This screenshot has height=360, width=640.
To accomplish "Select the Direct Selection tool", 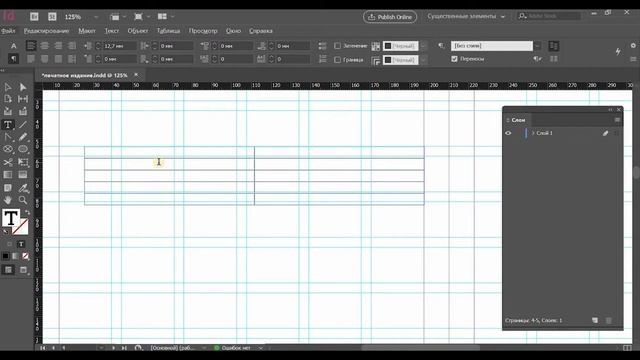I will [x=23, y=87].
